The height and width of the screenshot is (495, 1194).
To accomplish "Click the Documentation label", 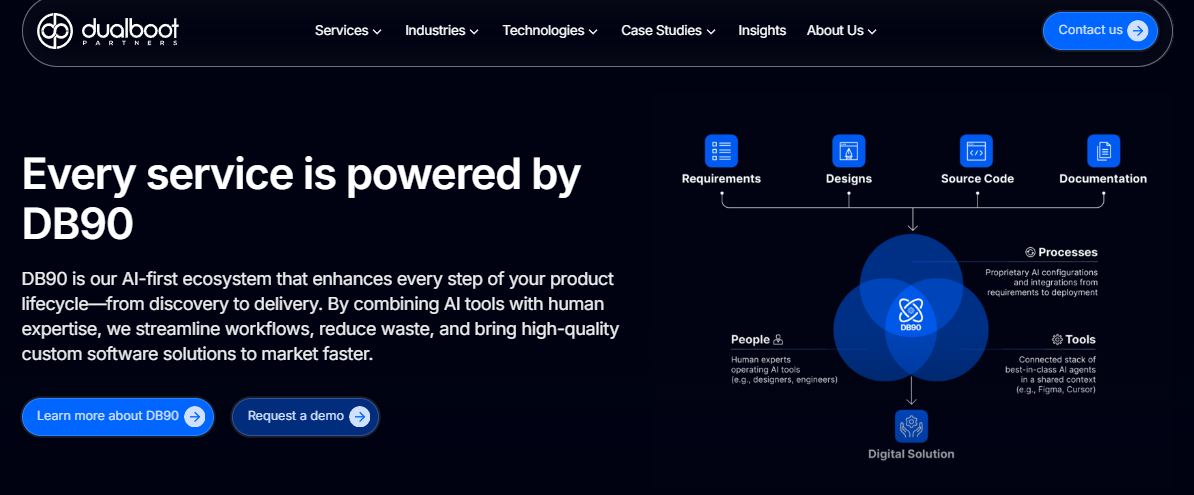I will coord(1103,179).
